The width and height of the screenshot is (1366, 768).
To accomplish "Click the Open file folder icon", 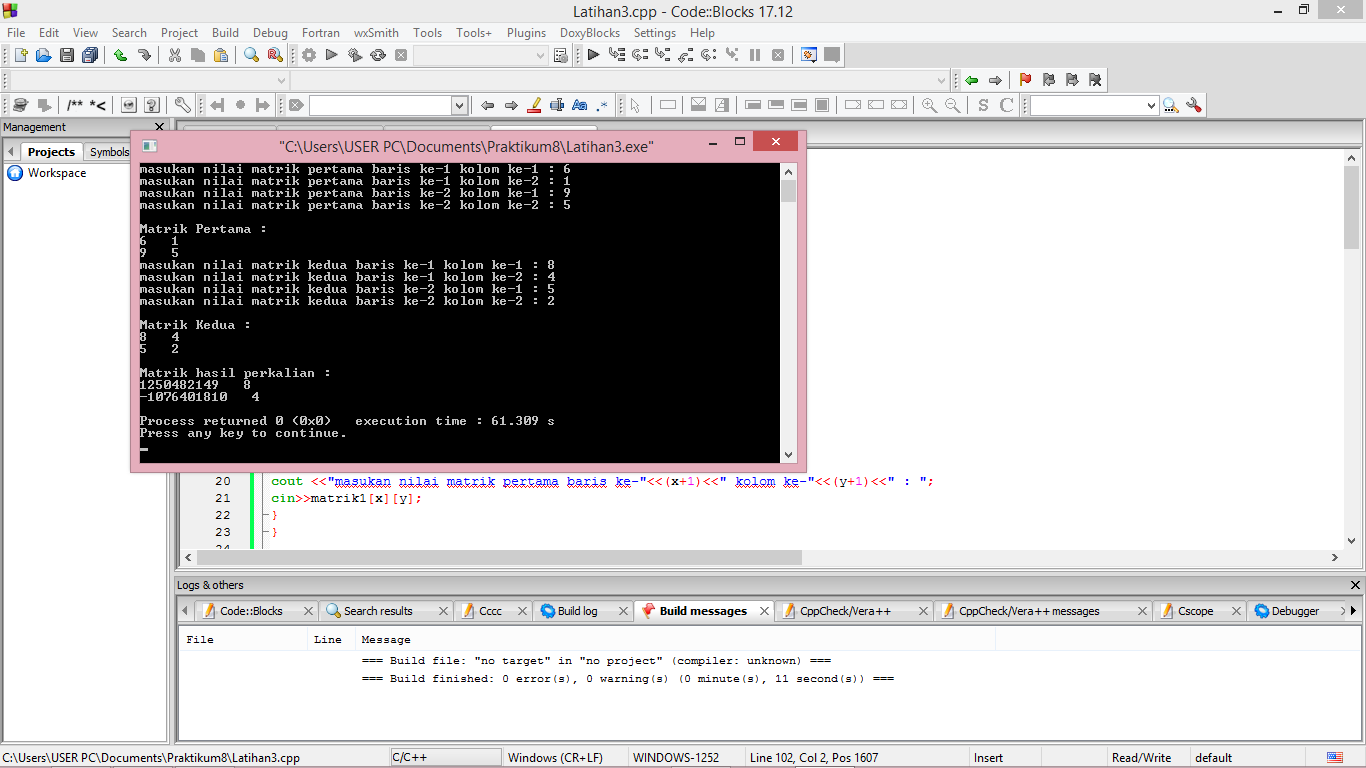I will click(43, 55).
